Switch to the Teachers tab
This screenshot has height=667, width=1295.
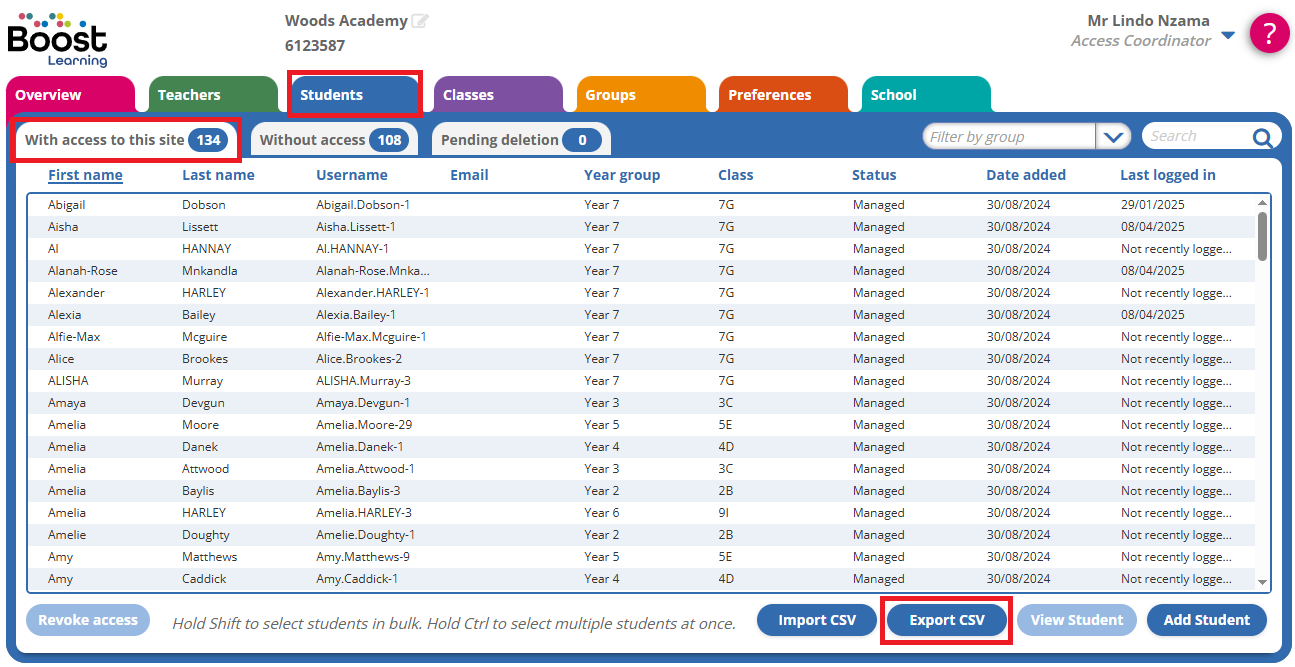pos(189,95)
